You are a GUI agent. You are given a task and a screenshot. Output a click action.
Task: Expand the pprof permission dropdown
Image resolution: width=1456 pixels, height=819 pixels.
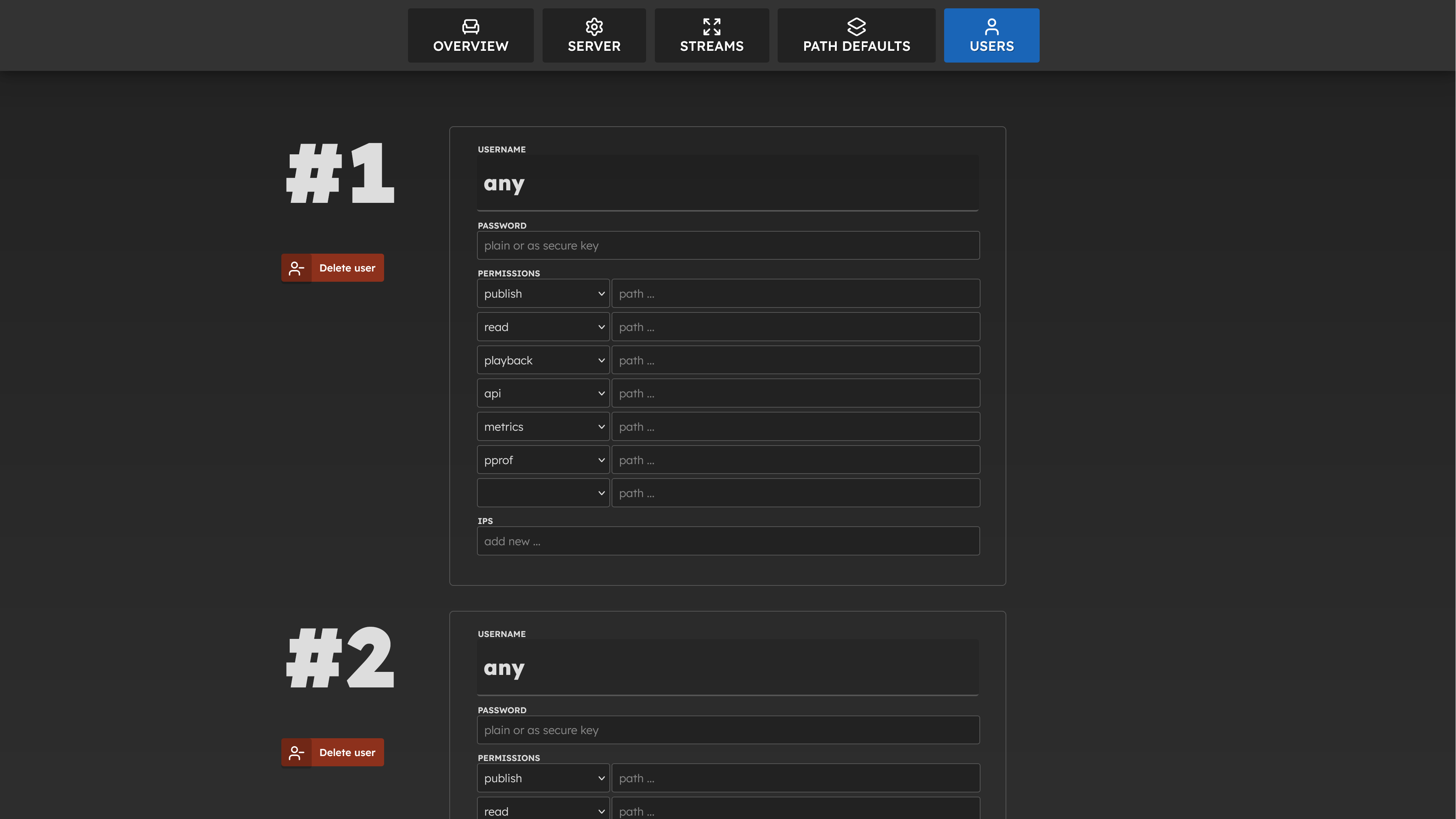(x=543, y=460)
